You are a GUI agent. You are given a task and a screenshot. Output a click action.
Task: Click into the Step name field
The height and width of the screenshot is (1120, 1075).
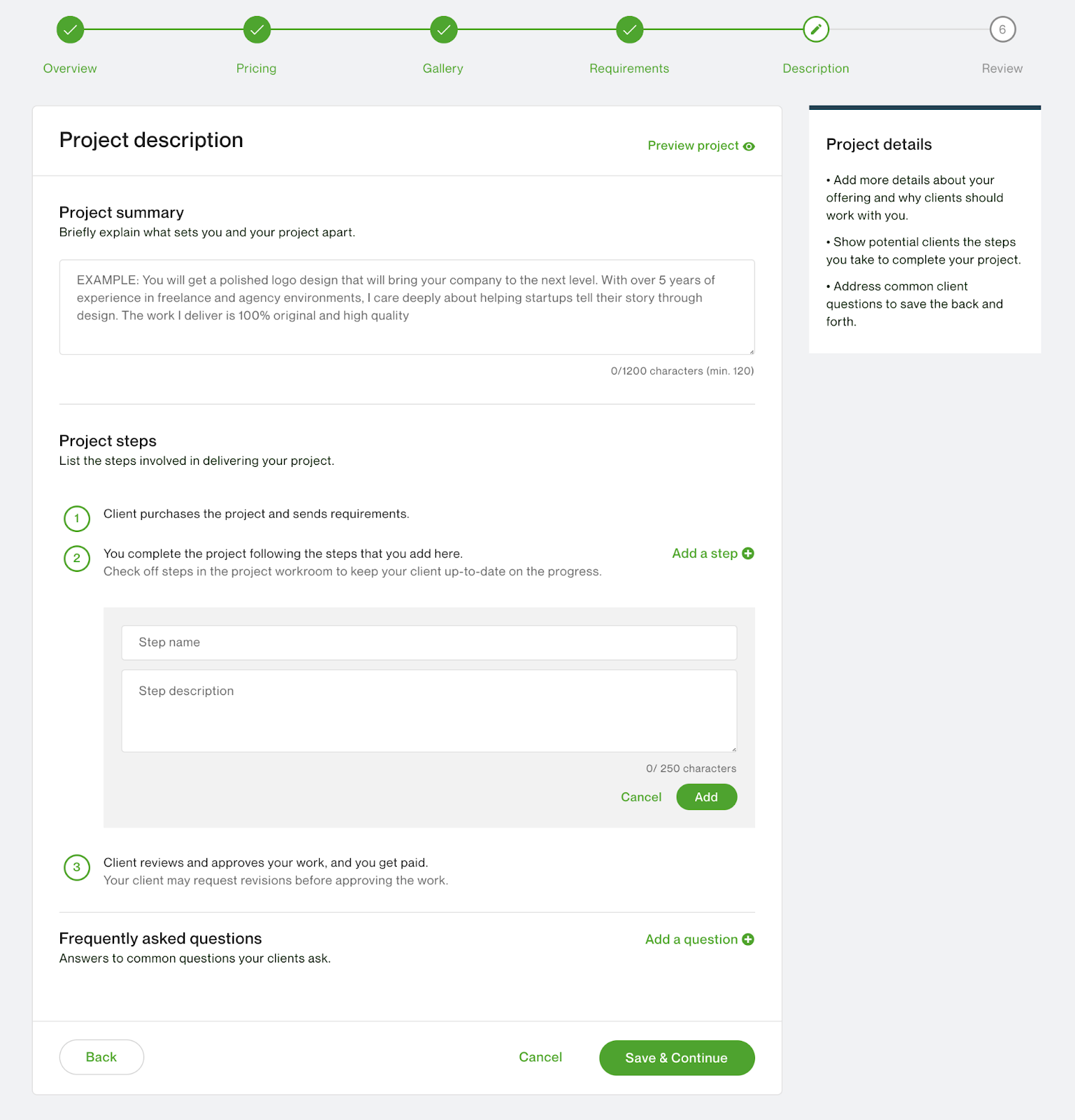coord(429,643)
